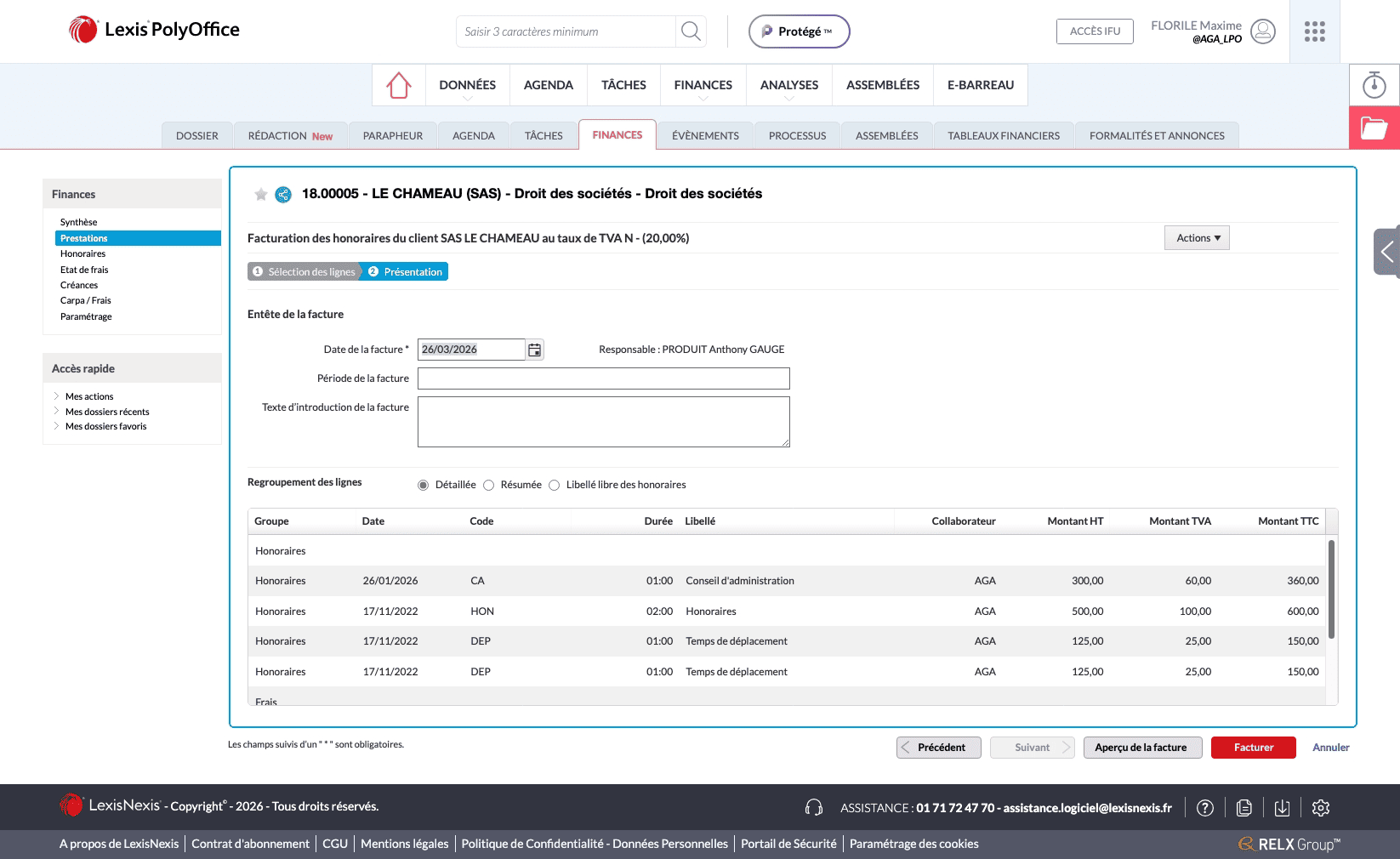Click the home icon in the main navigation
This screenshot has height=859, width=1400.
[398, 85]
